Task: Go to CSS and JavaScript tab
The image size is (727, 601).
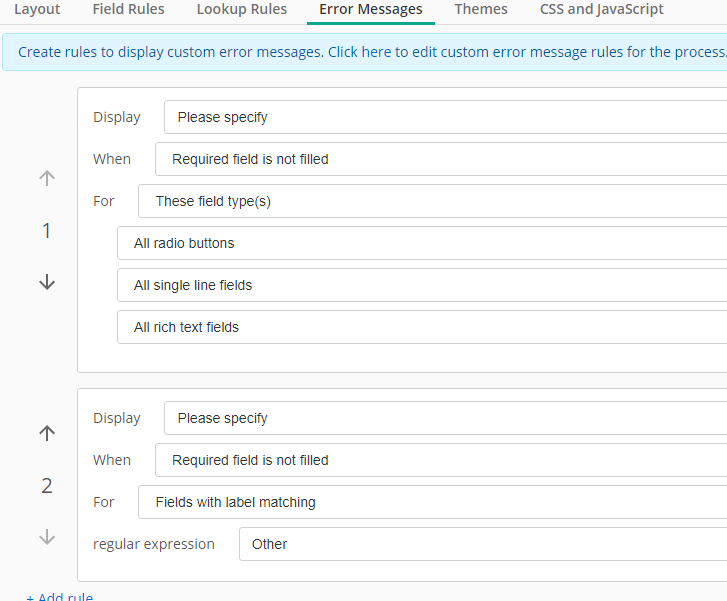Action: (x=601, y=9)
